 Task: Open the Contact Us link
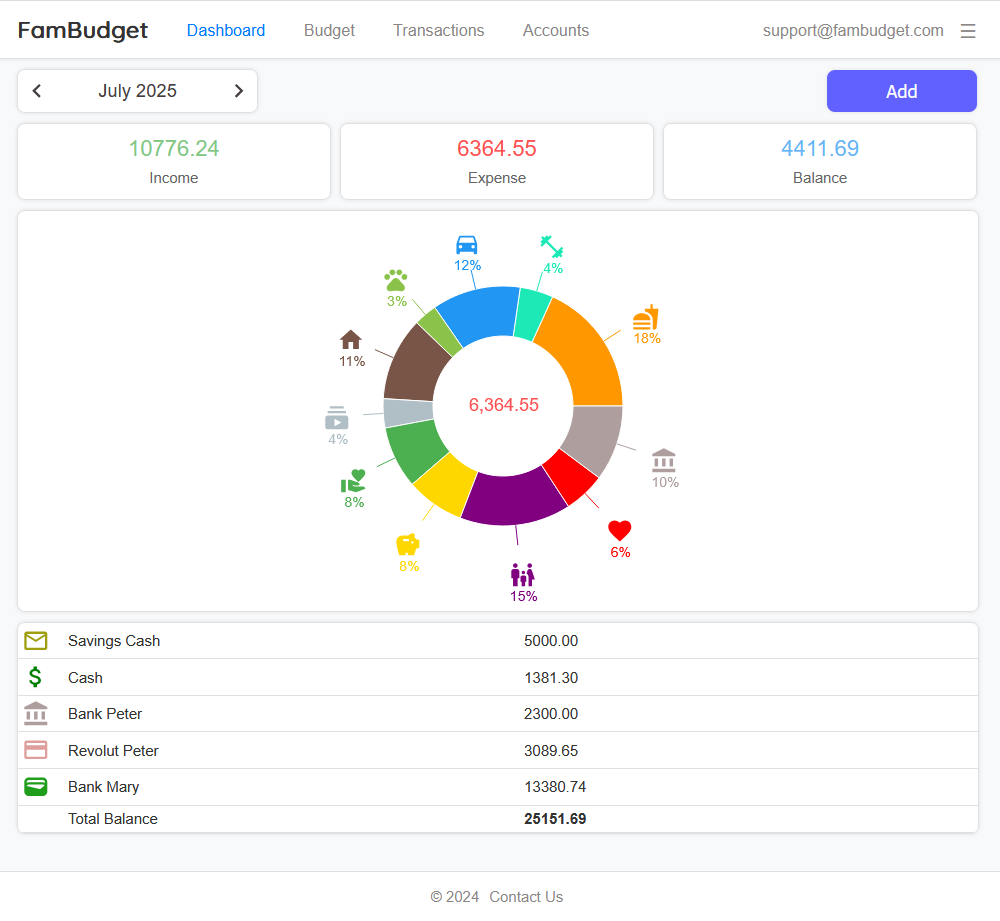pos(526,896)
